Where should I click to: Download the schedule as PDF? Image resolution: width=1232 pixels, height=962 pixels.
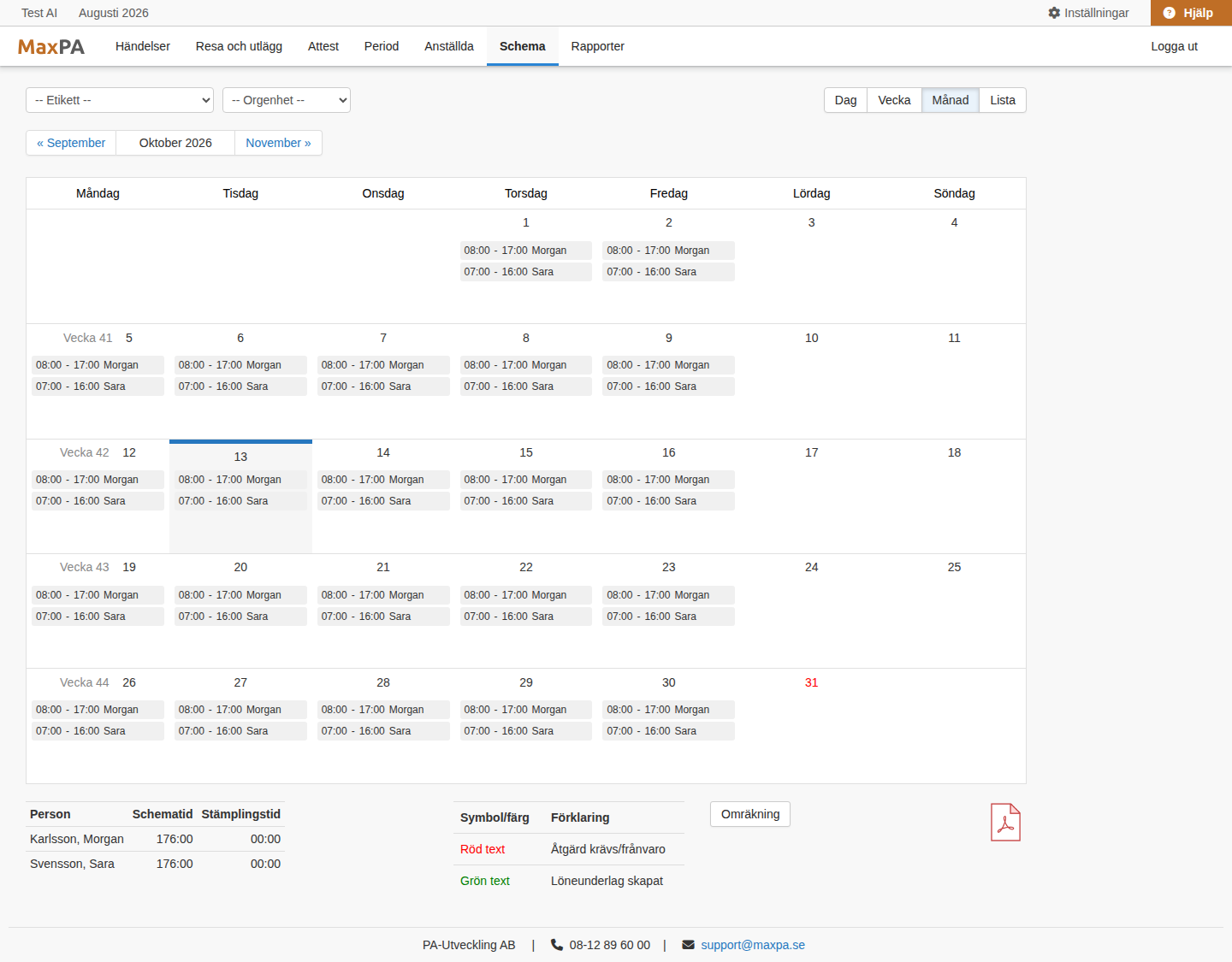pos(1005,823)
